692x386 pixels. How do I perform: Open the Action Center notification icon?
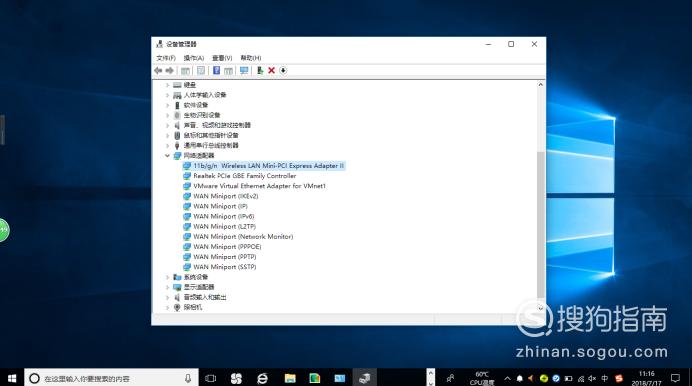click(x=675, y=378)
